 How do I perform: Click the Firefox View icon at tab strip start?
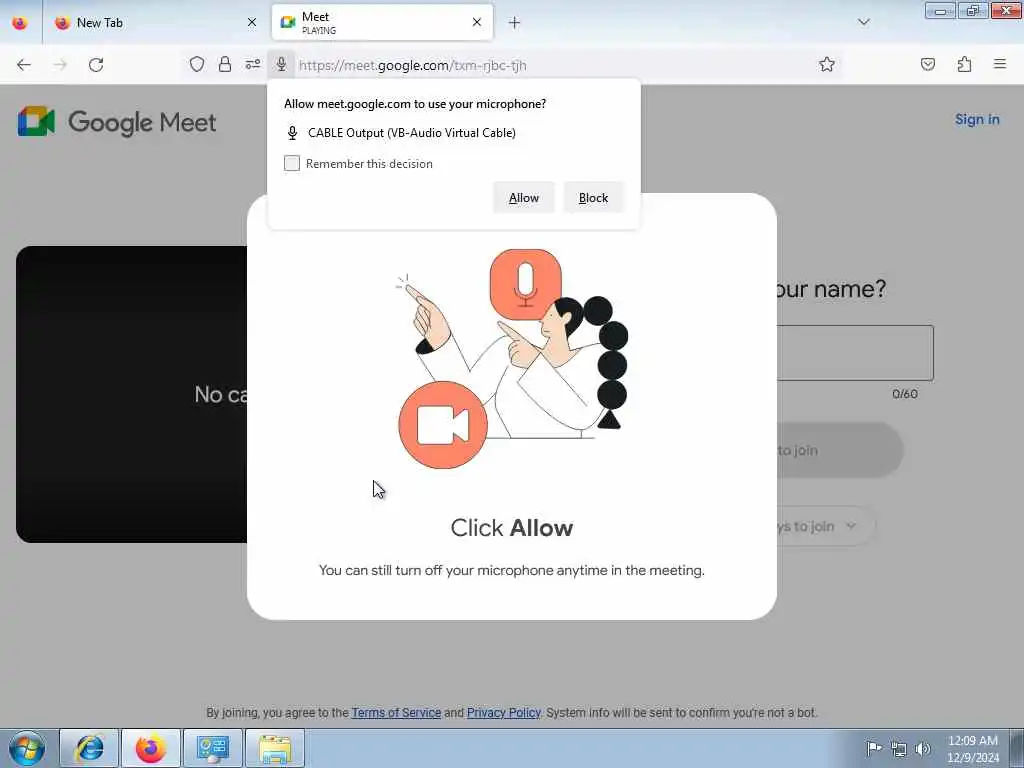(x=20, y=23)
